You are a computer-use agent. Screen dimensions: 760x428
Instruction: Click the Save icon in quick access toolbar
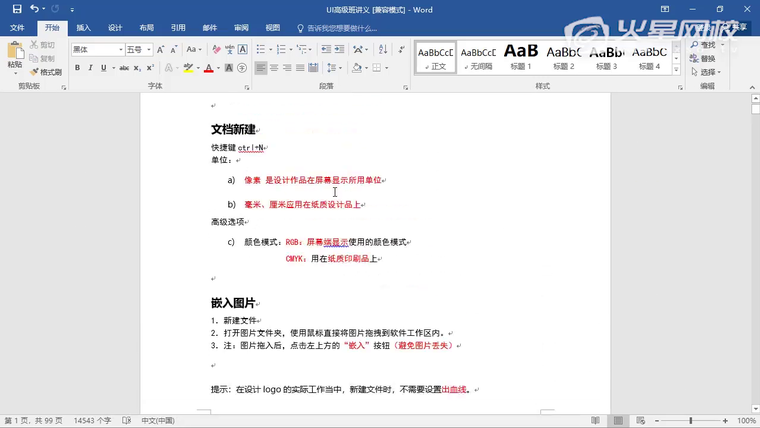[17, 9]
